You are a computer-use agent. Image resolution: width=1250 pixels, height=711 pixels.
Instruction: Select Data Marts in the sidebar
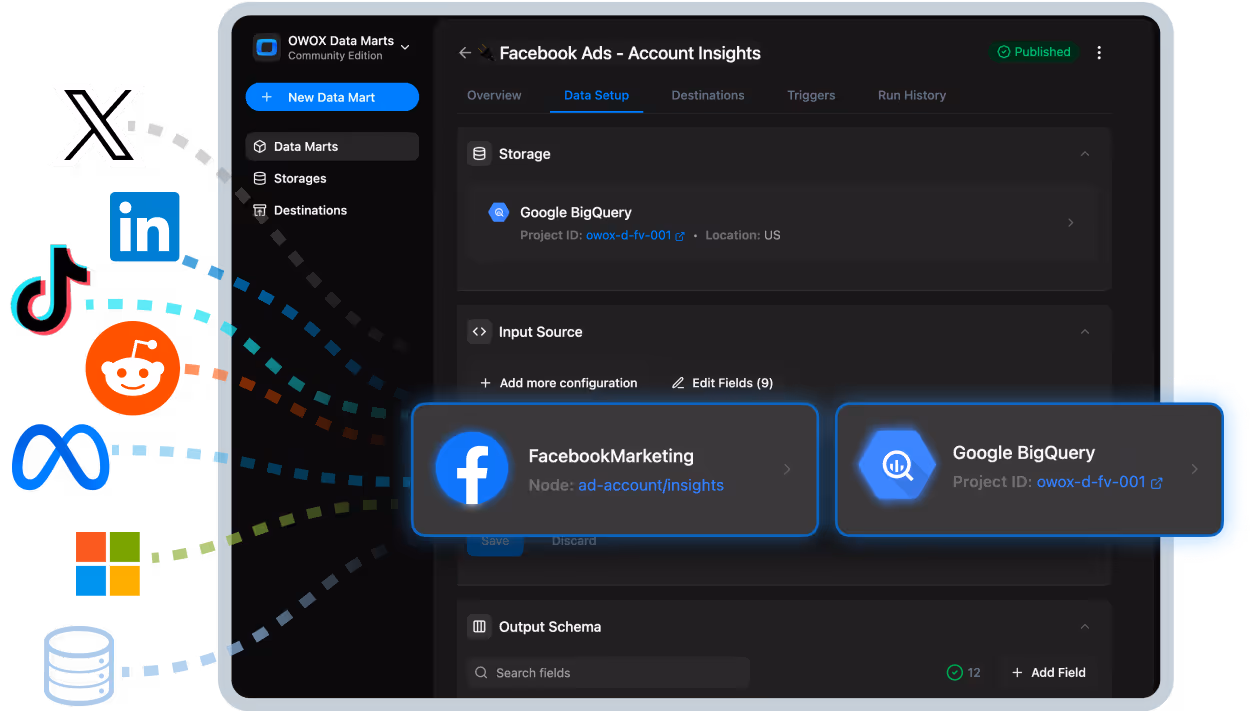332,146
